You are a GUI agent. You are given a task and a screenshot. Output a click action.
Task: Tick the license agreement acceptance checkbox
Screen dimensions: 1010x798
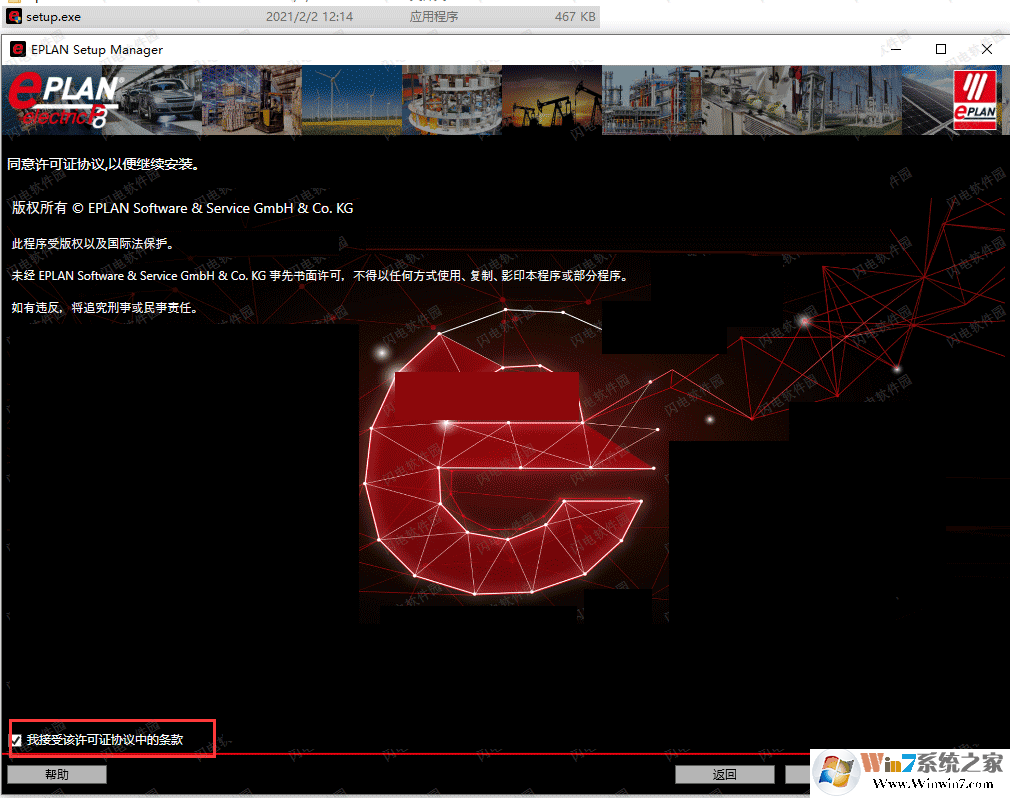(x=16, y=740)
